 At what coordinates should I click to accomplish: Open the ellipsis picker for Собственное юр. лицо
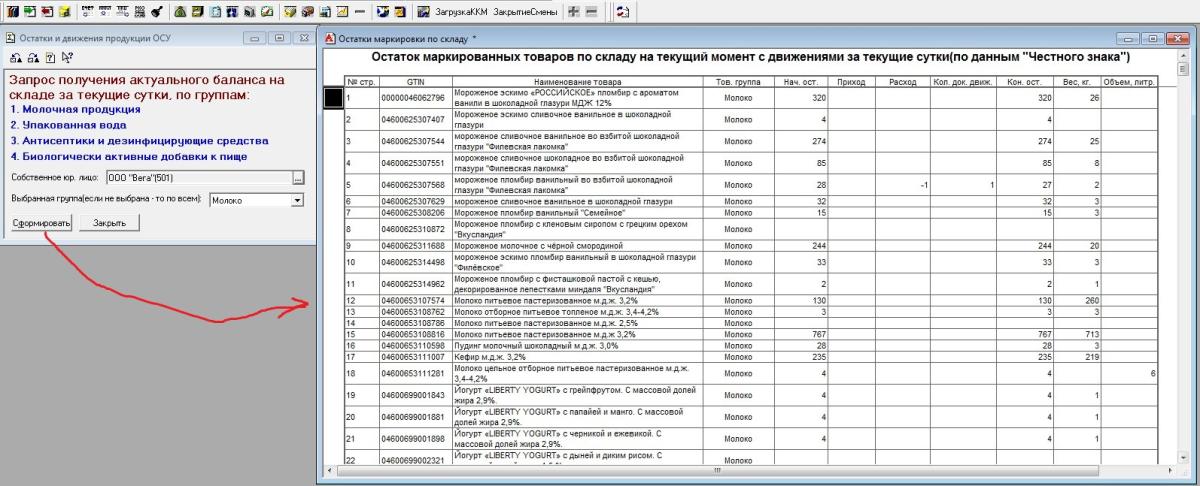tap(297, 177)
